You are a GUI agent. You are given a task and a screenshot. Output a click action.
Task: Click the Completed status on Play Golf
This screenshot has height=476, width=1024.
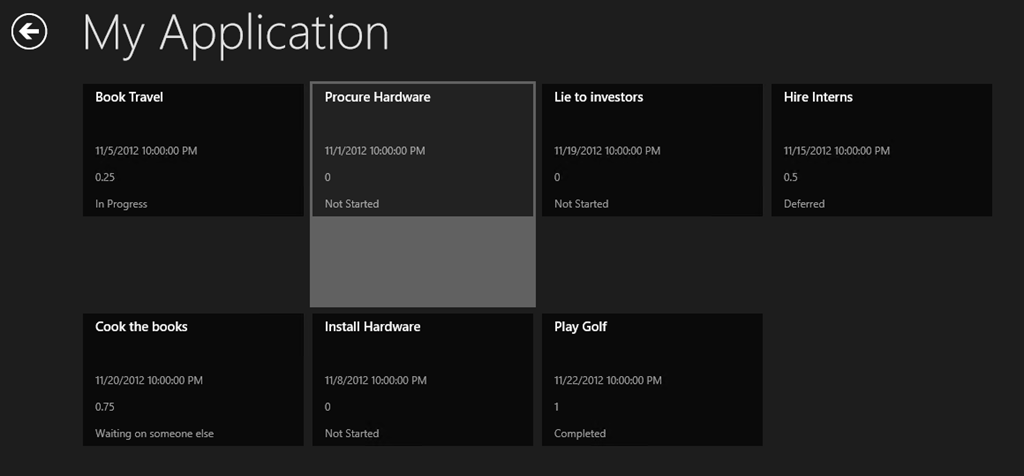pyautogui.click(x=580, y=434)
